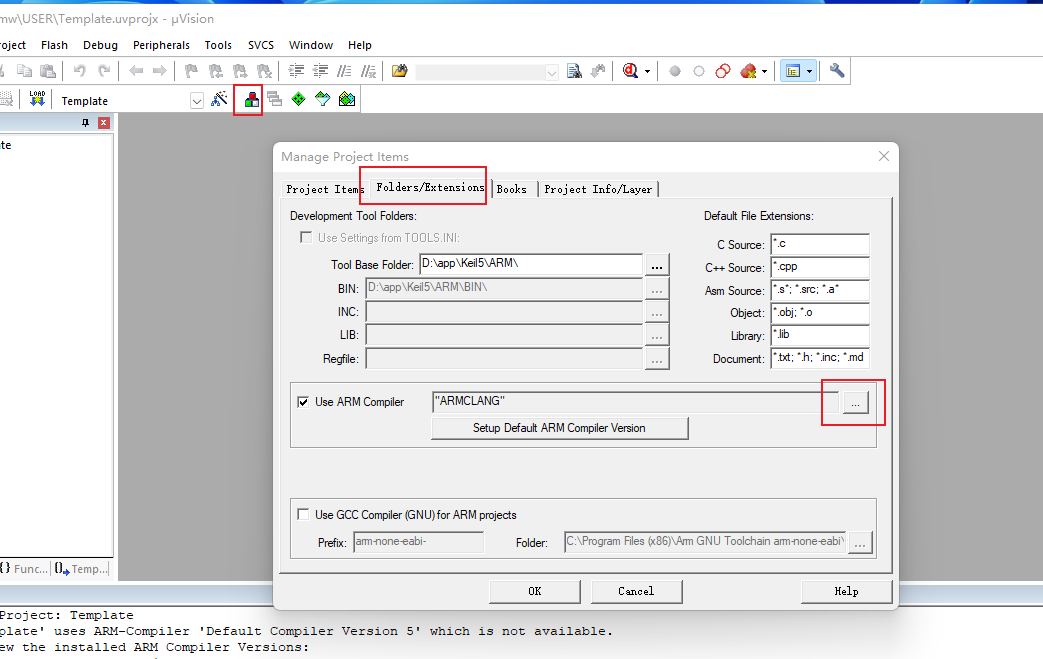Open Manage Multi-Project Workspace icon
This screenshot has height=659, width=1043.
(x=274, y=100)
